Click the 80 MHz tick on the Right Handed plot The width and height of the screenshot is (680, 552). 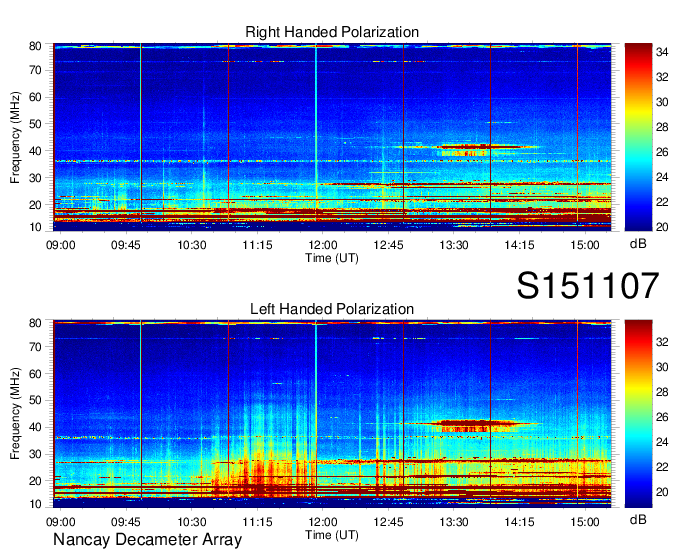click(x=35, y=46)
